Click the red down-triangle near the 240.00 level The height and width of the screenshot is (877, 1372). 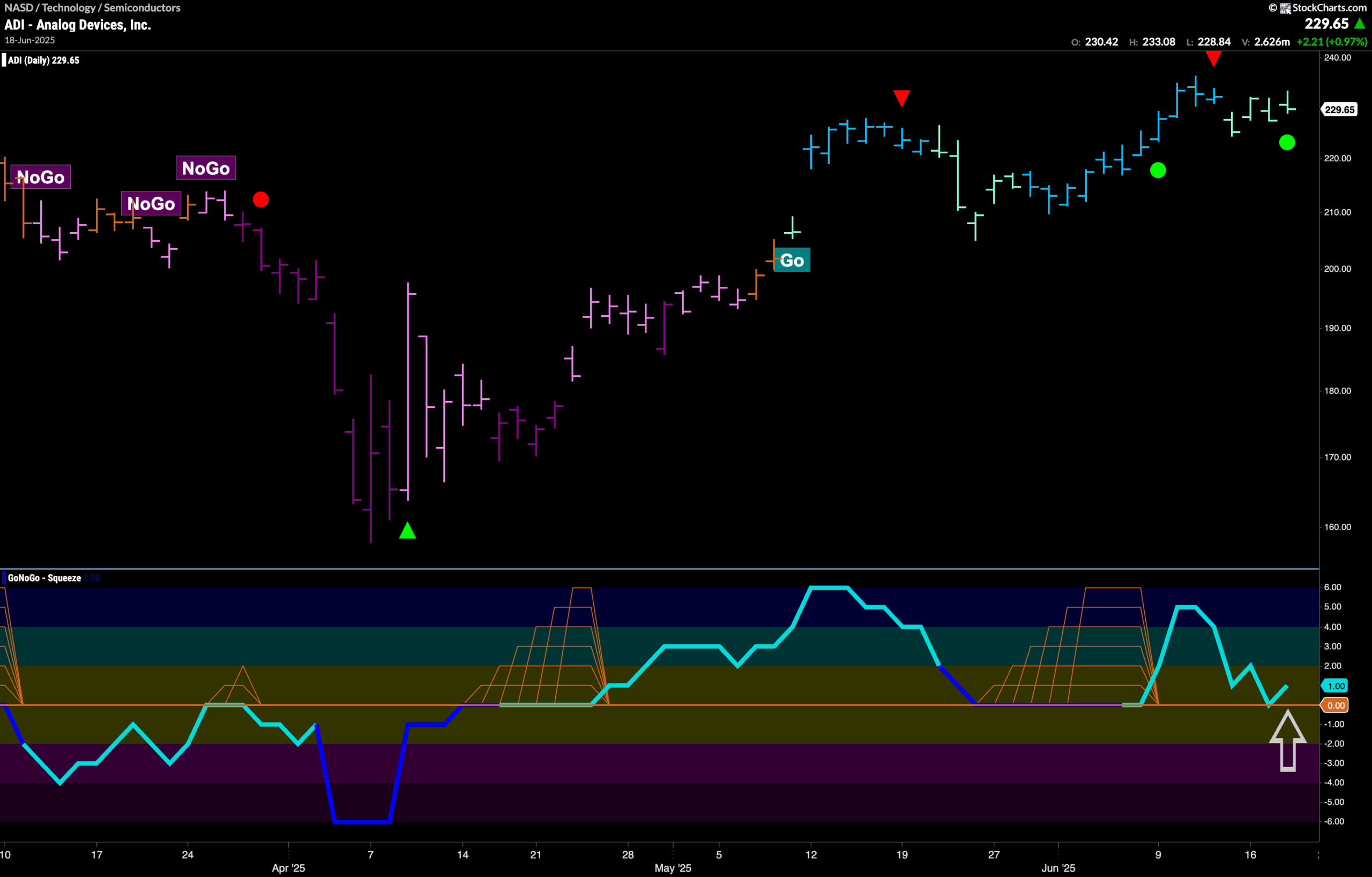pos(1213,58)
